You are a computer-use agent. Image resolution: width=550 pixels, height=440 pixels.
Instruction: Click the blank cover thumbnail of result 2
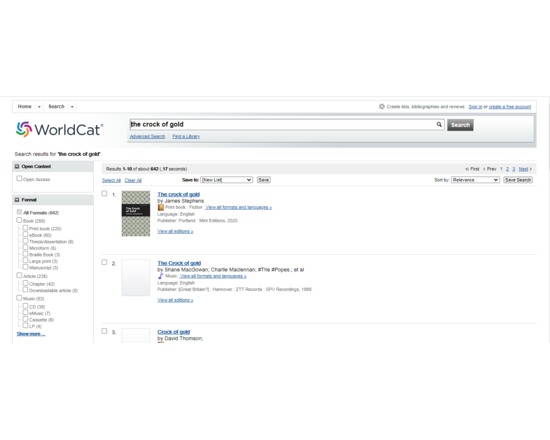pyautogui.click(x=136, y=278)
